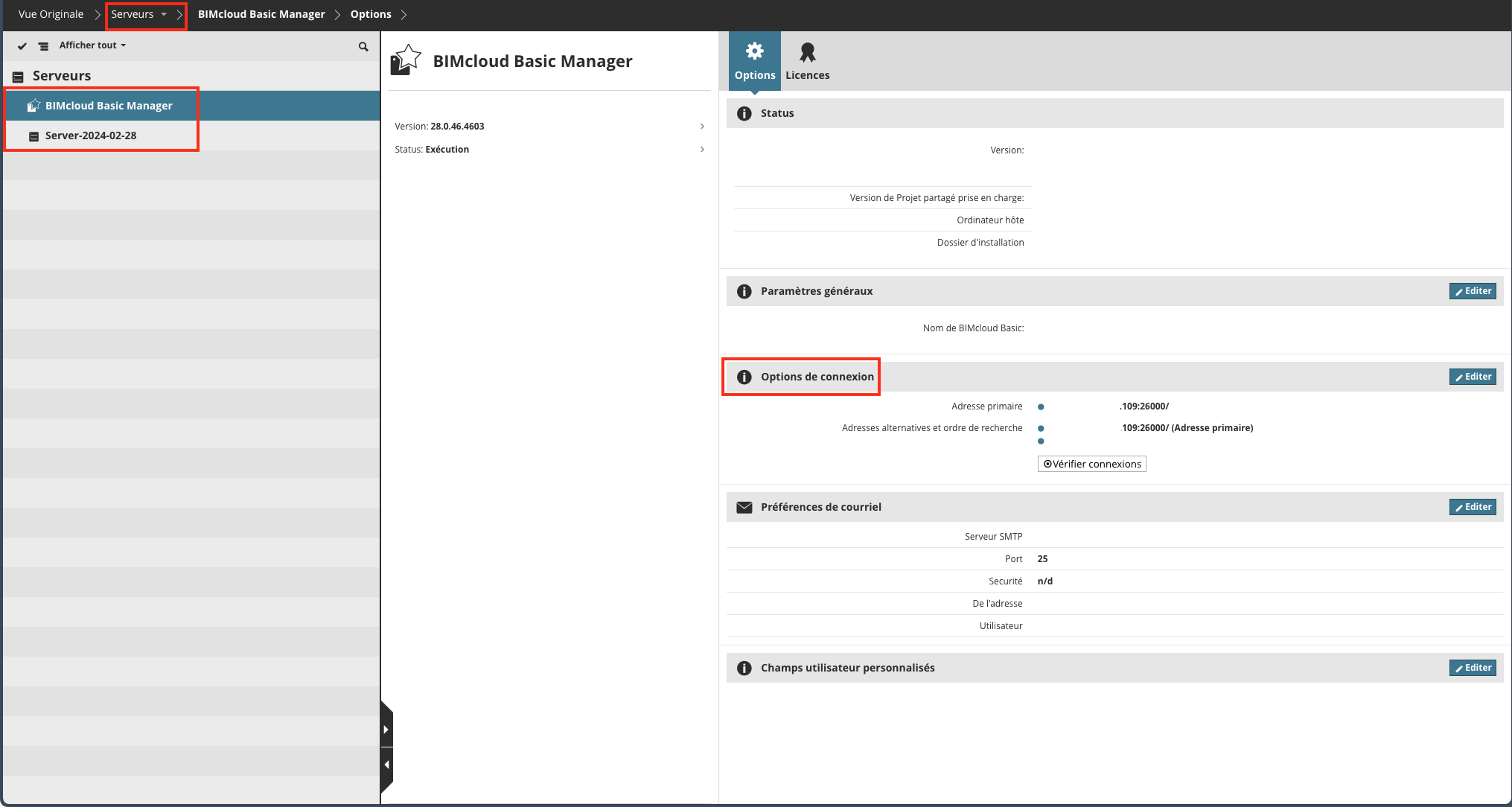Go to Vue Originale breadcrumb
Screen dimensions: 1512x807
point(51,14)
